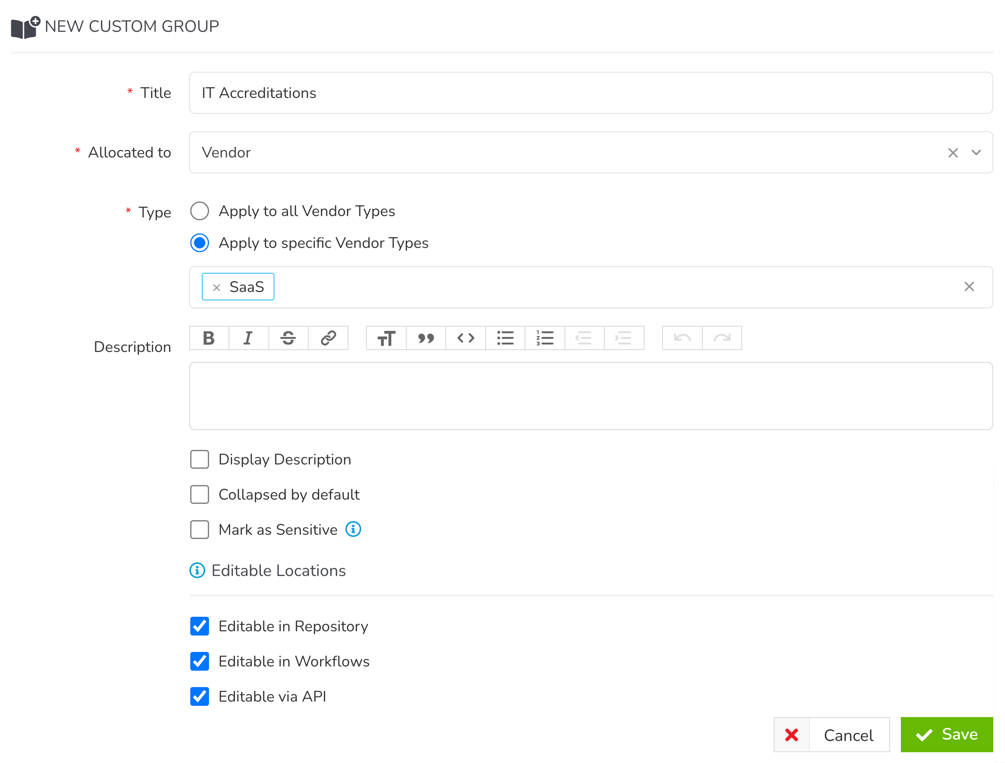Clear the Allocated to selection
This screenshot has height=763, width=1005.
(x=953, y=153)
